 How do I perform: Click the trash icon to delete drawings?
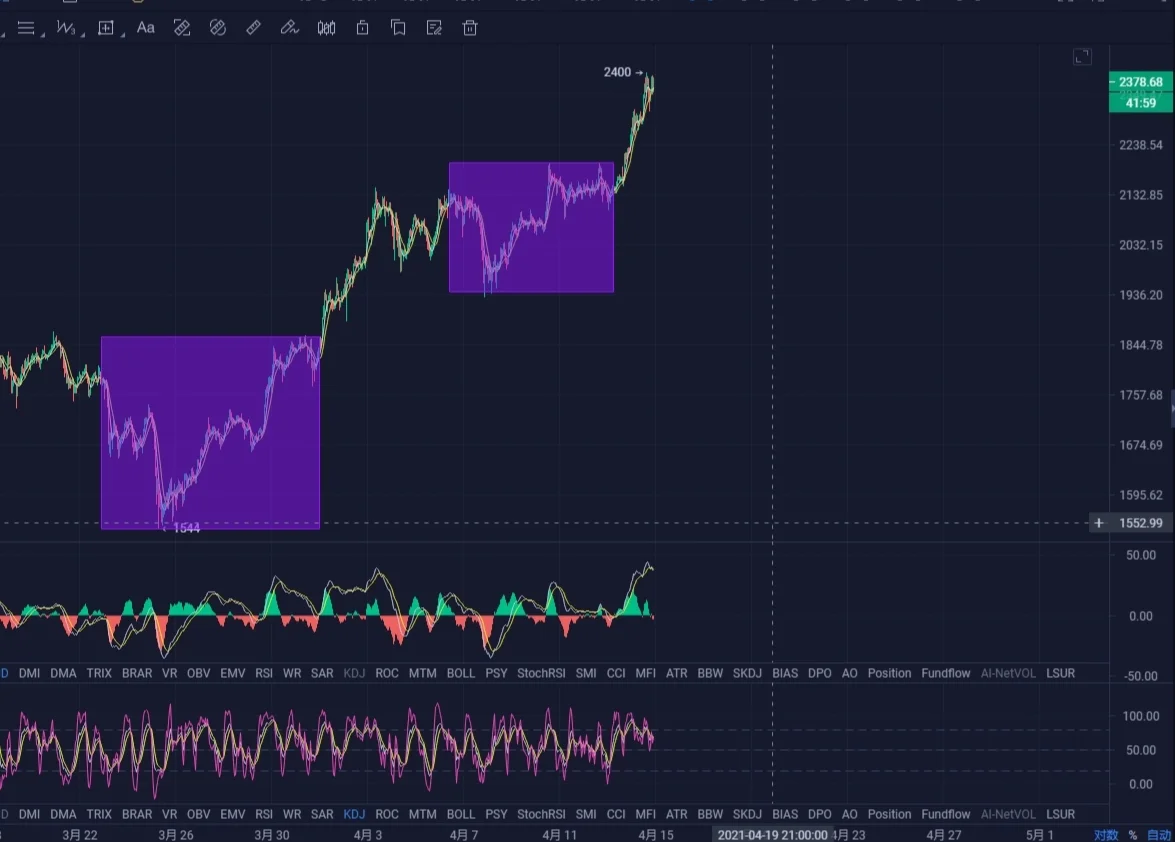tap(470, 28)
